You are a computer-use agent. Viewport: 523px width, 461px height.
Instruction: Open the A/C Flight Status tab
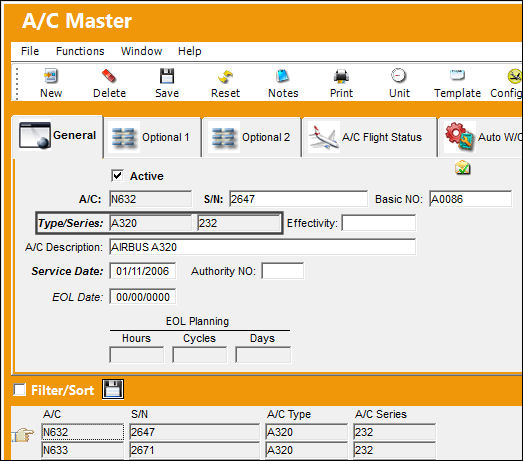[x=370, y=137]
